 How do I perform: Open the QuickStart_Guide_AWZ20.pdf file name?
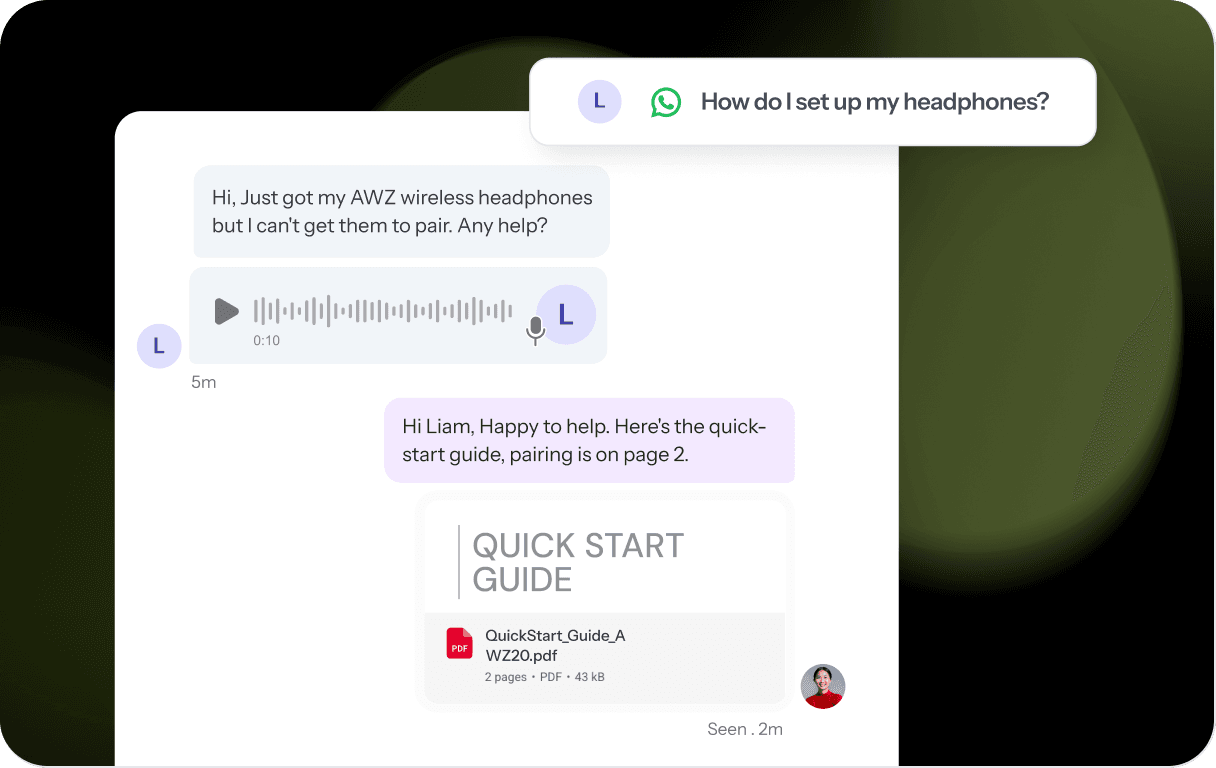[555, 645]
